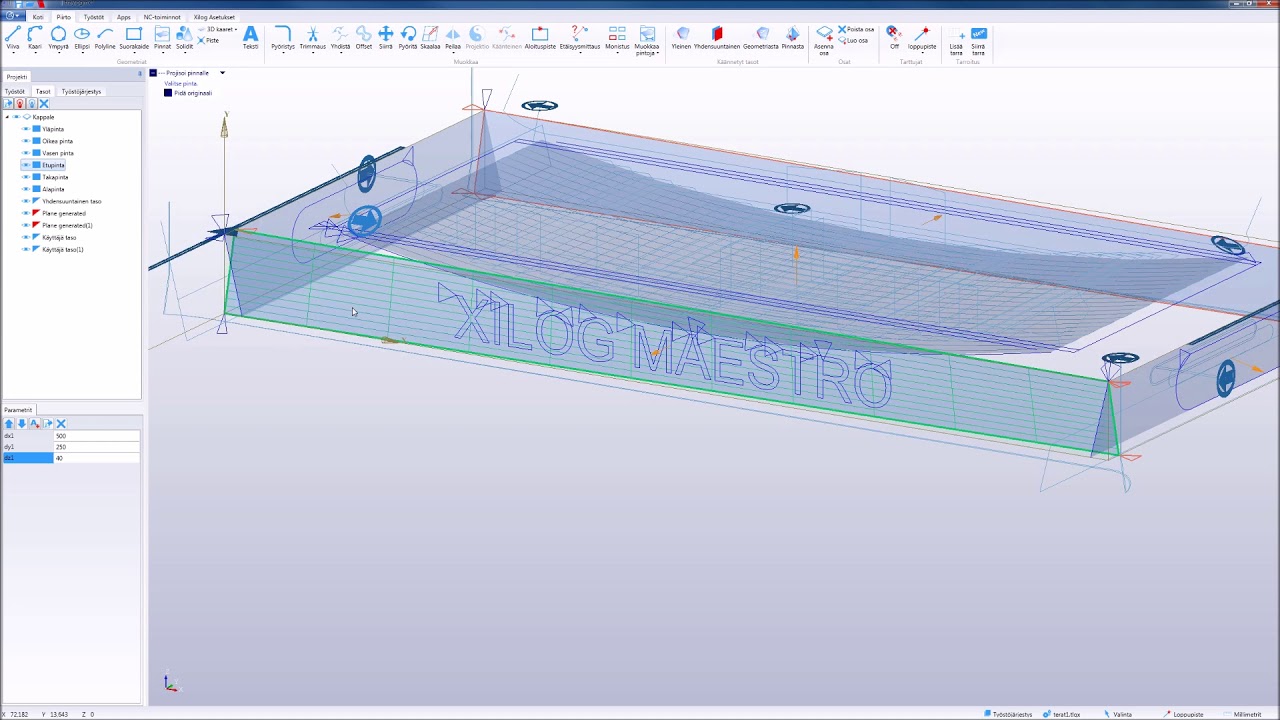
Task: Toggle visibility of Vasen pinta layer
Action: coord(26,153)
